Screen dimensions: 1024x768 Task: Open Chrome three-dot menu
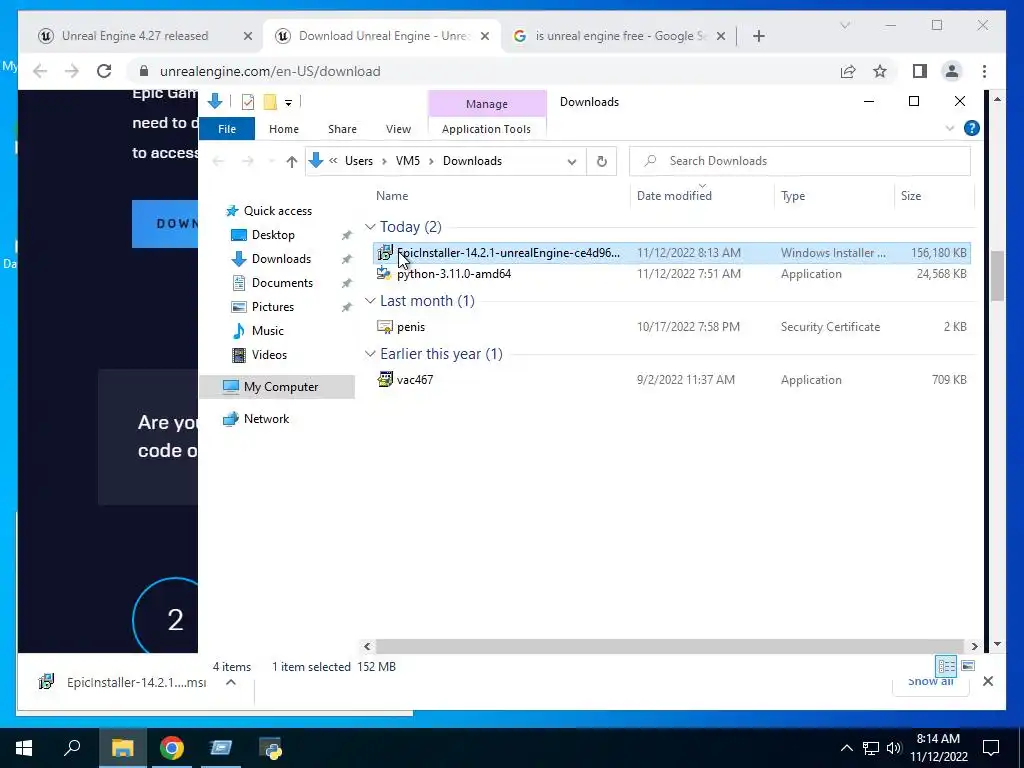point(984,71)
